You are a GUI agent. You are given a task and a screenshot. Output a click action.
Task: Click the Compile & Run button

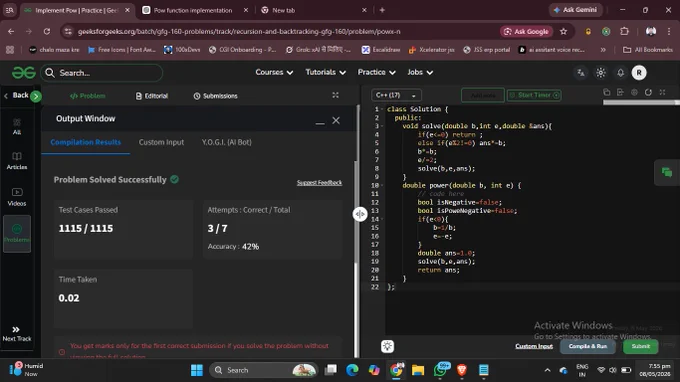tap(588, 346)
